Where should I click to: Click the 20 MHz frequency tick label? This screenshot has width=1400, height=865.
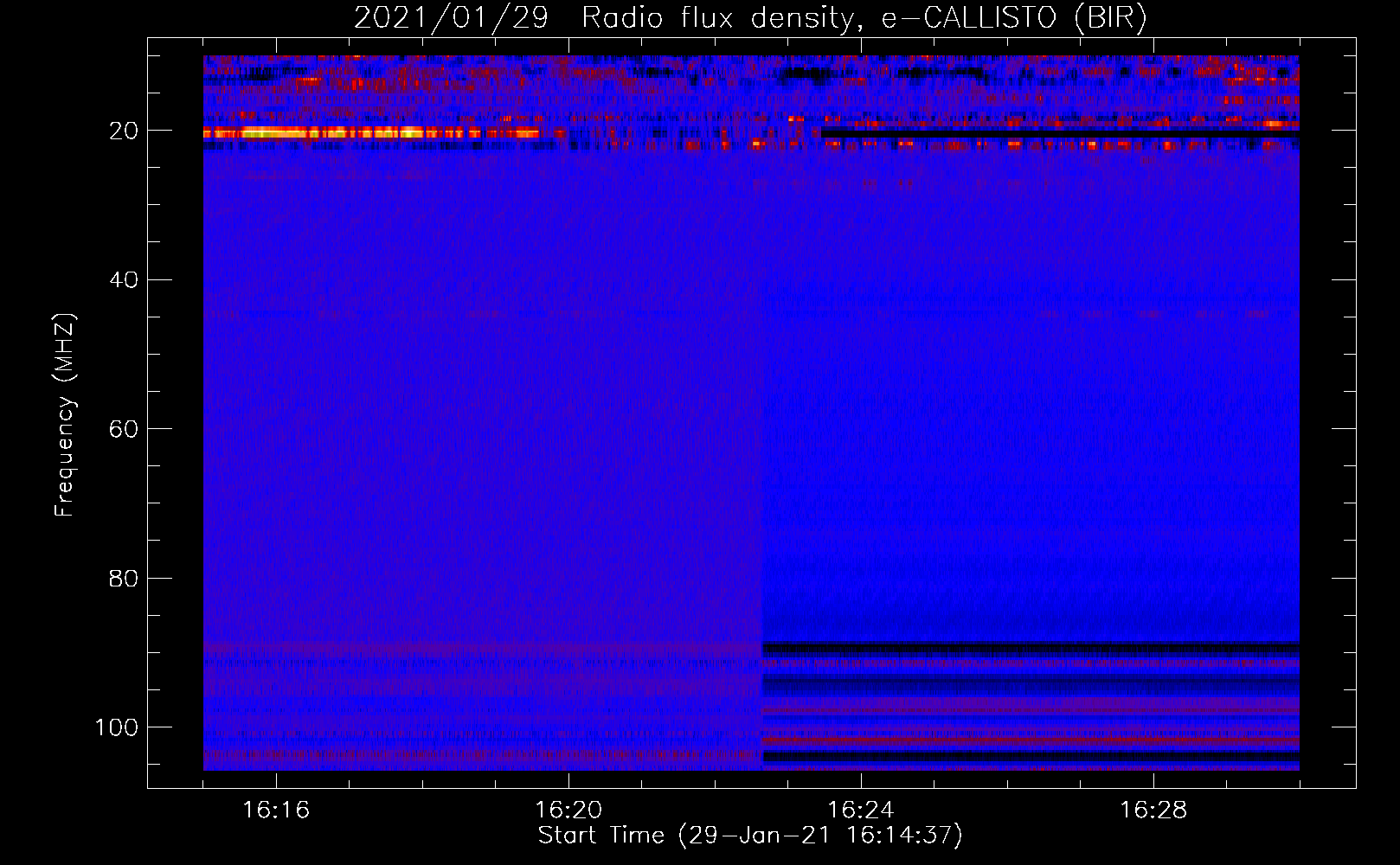[125, 131]
